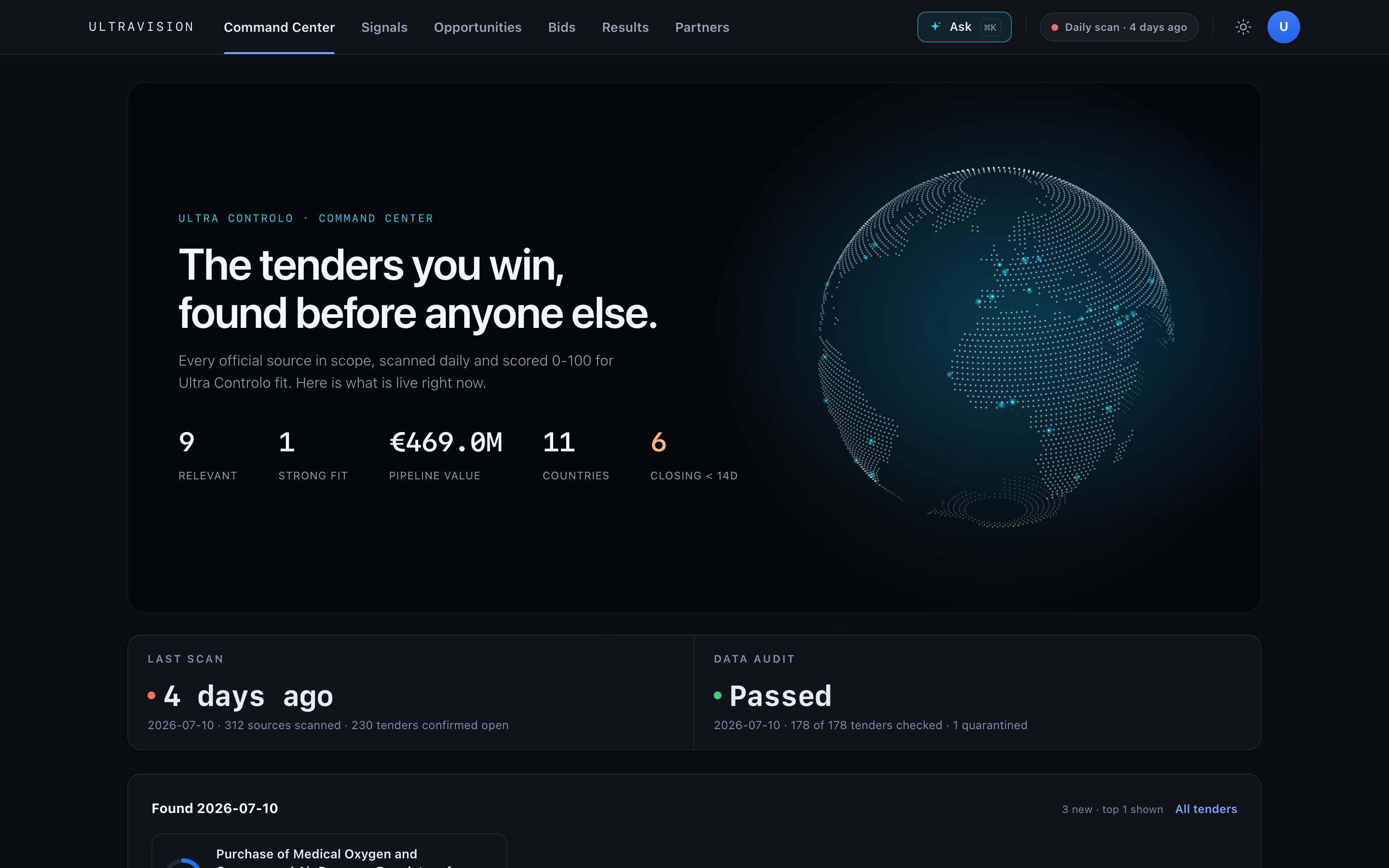Viewport: 1389px width, 868px height.
Task: Click the green dot beside Passed
Action: [x=718, y=695]
